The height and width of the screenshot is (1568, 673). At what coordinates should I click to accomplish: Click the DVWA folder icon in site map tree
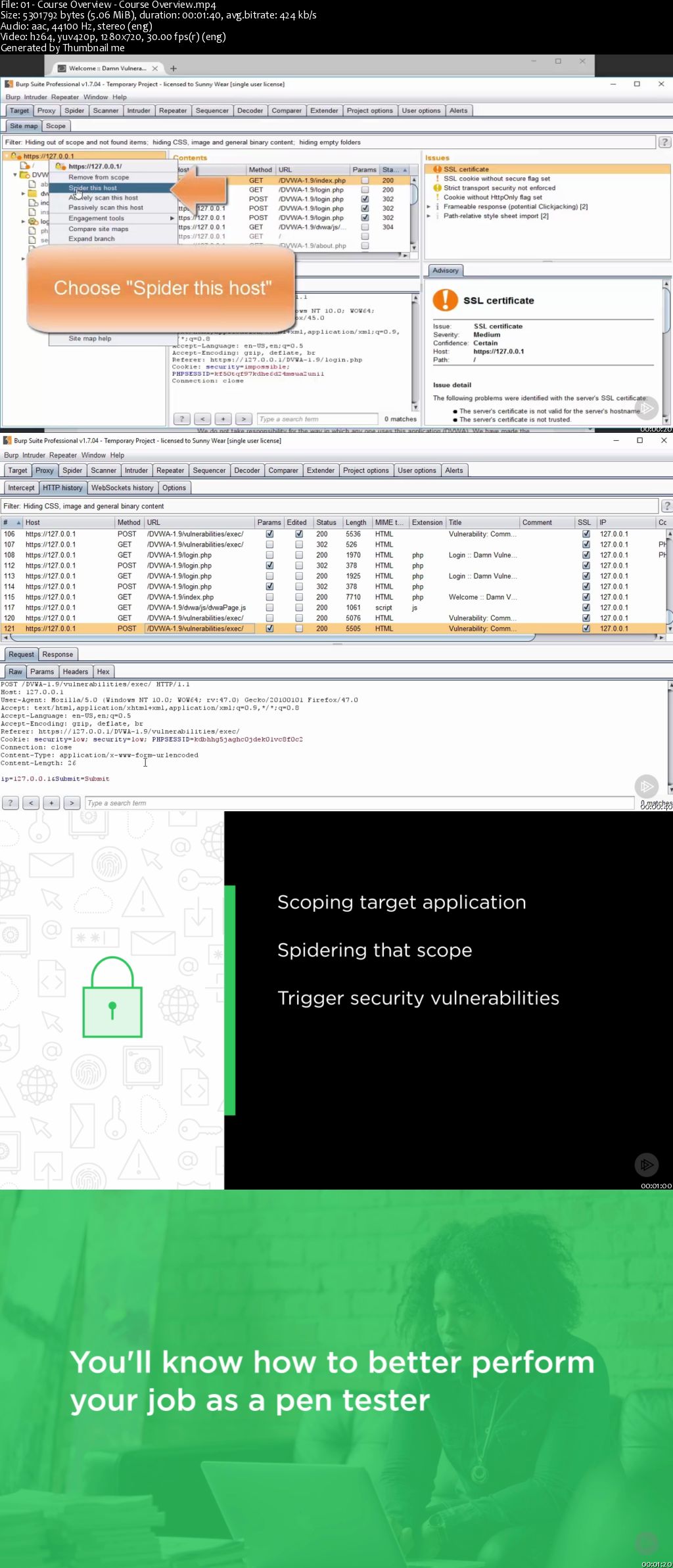point(24,175)
